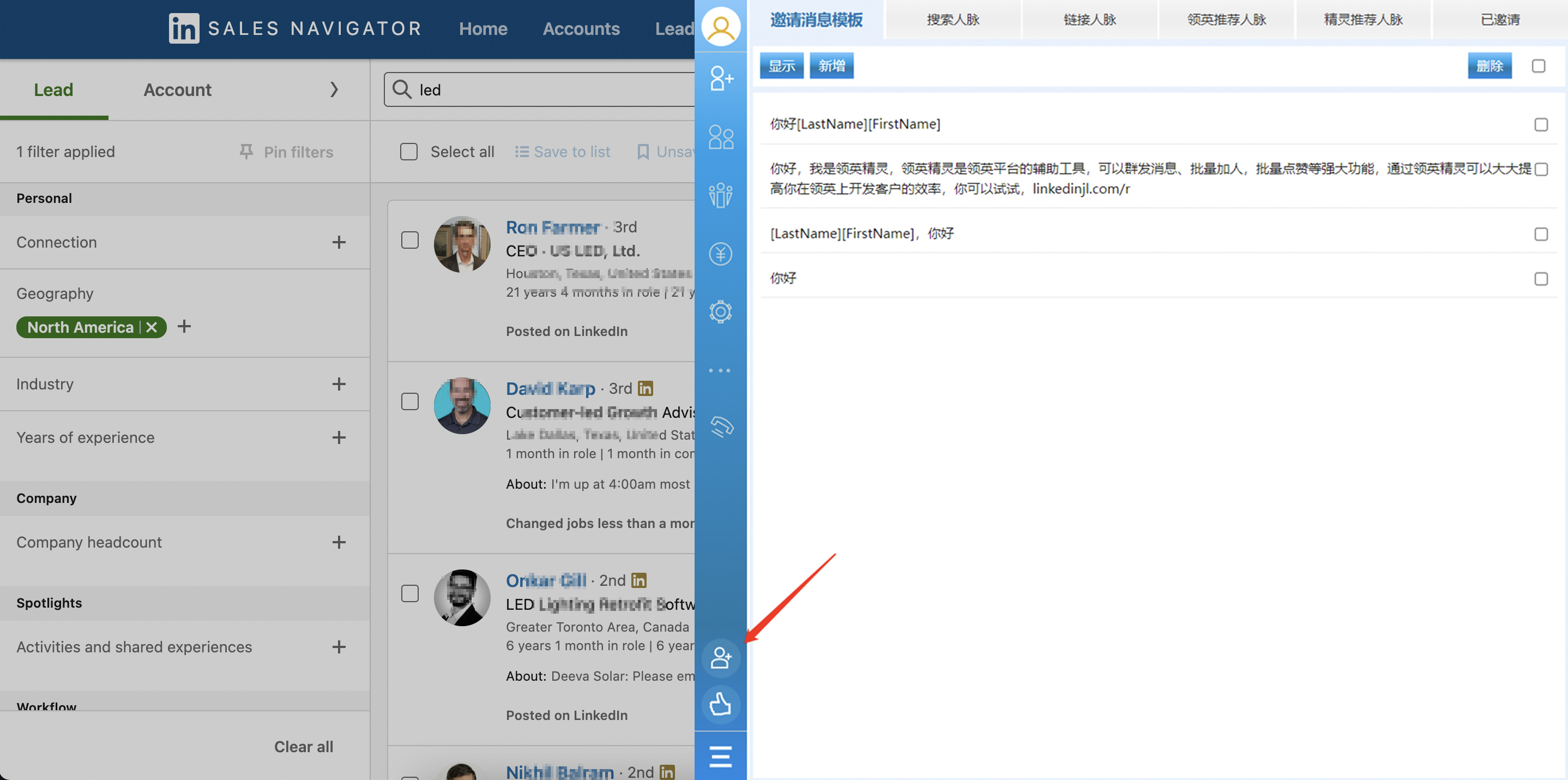
Task: Expand the Company headcount filter
Action: pyautogui.click(x=339, y=543)
